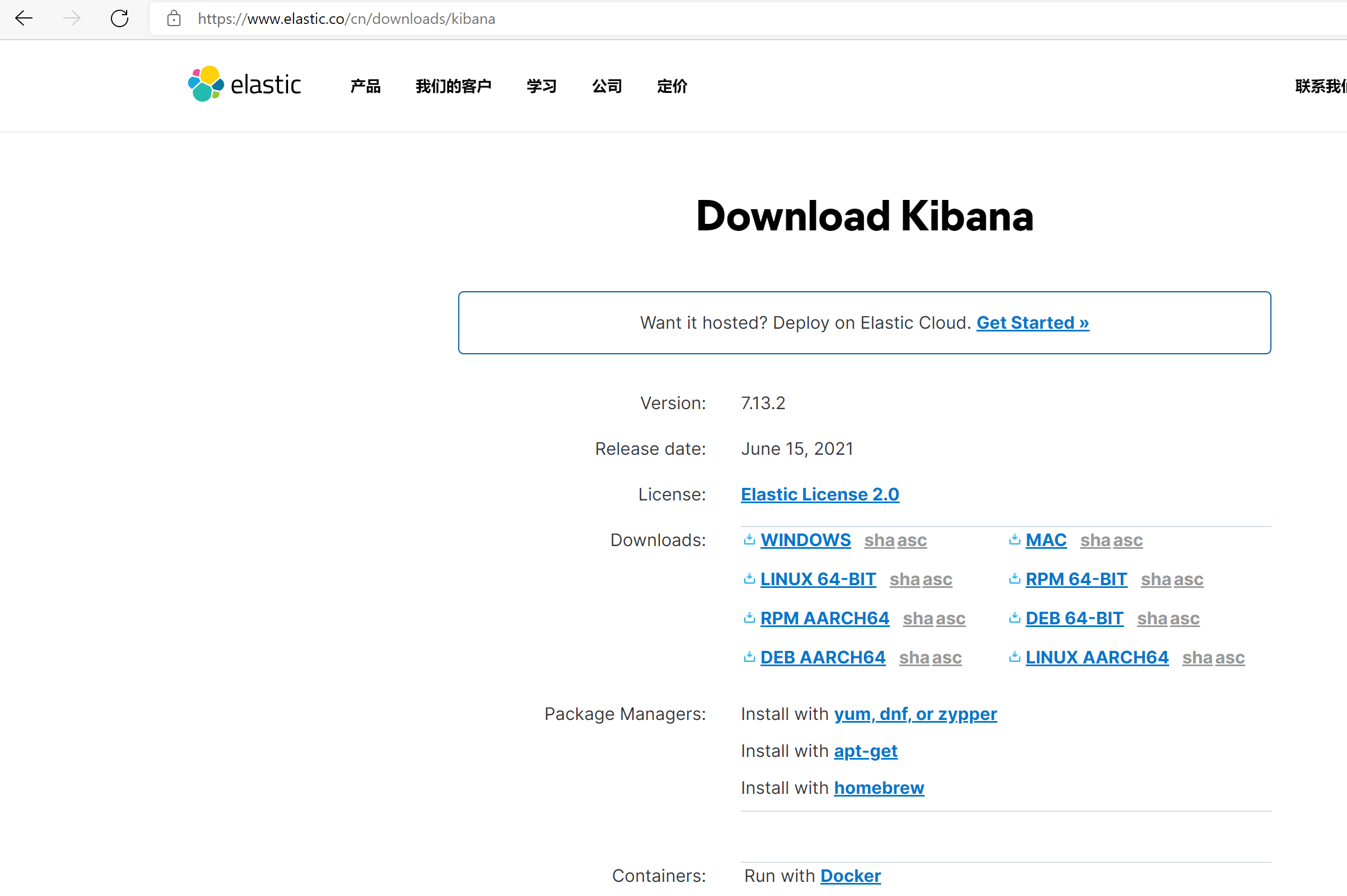This screenshot has height=896, width=1347.
Task: Download the DEB AARCH64 package
Action: (x=823, y=657)
